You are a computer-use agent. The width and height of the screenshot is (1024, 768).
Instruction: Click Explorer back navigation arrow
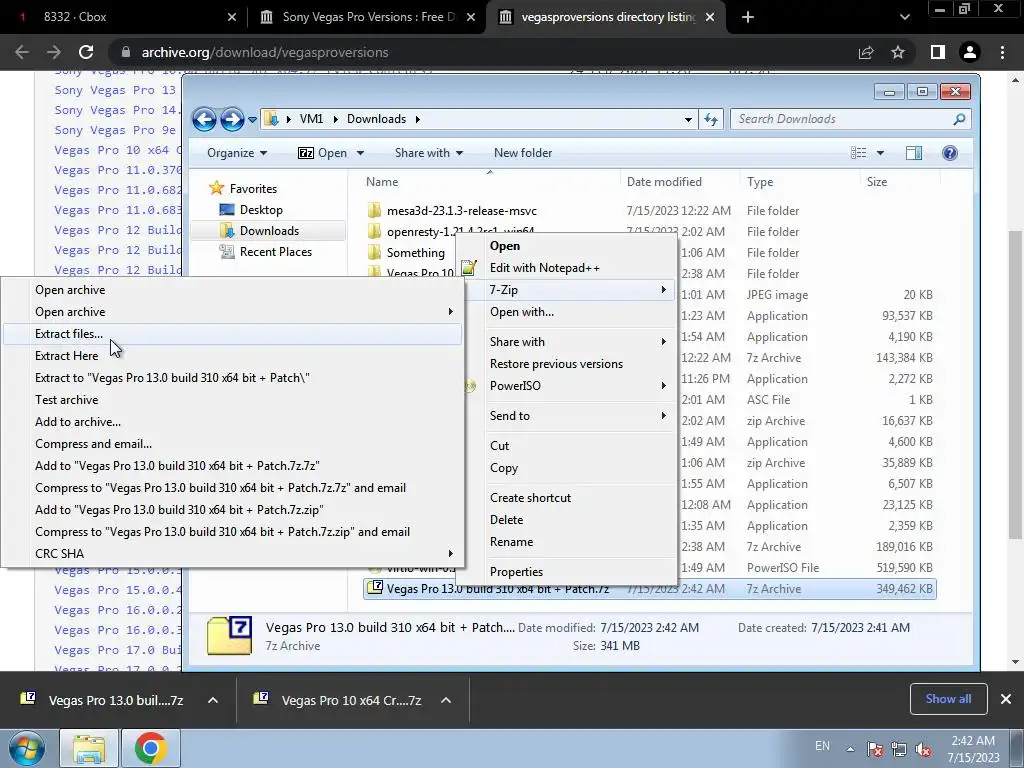(204, 120)
